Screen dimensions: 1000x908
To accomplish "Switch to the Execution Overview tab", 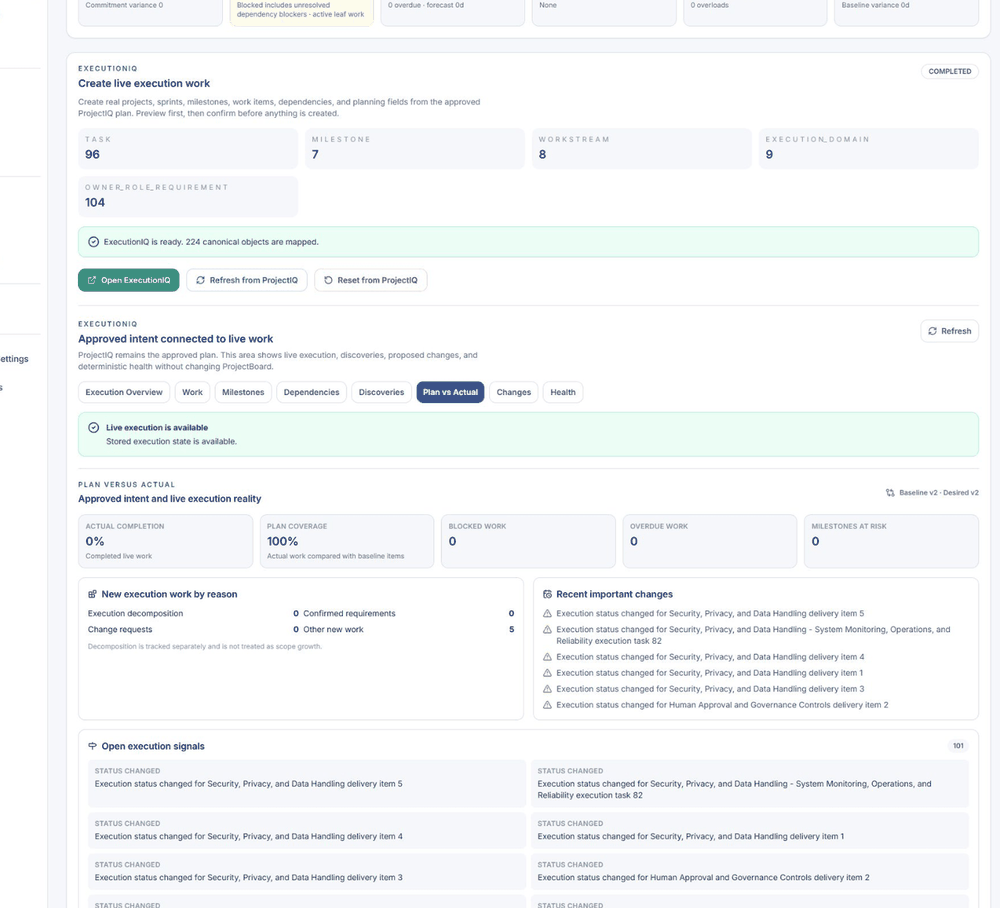I will coord(124,392).
